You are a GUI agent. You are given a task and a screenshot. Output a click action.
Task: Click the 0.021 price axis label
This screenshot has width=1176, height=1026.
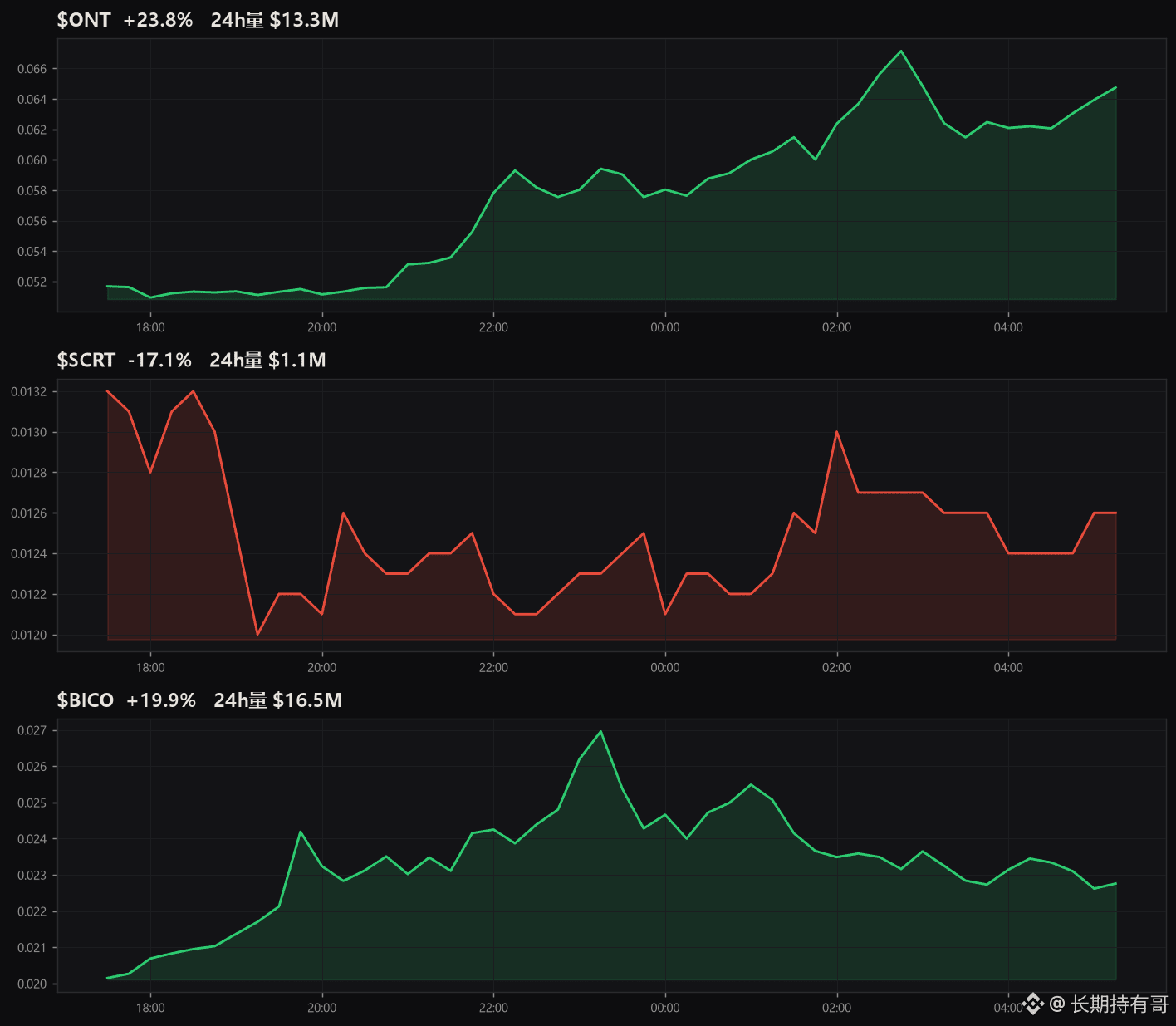pyautogui.click(x=32, y=948)
